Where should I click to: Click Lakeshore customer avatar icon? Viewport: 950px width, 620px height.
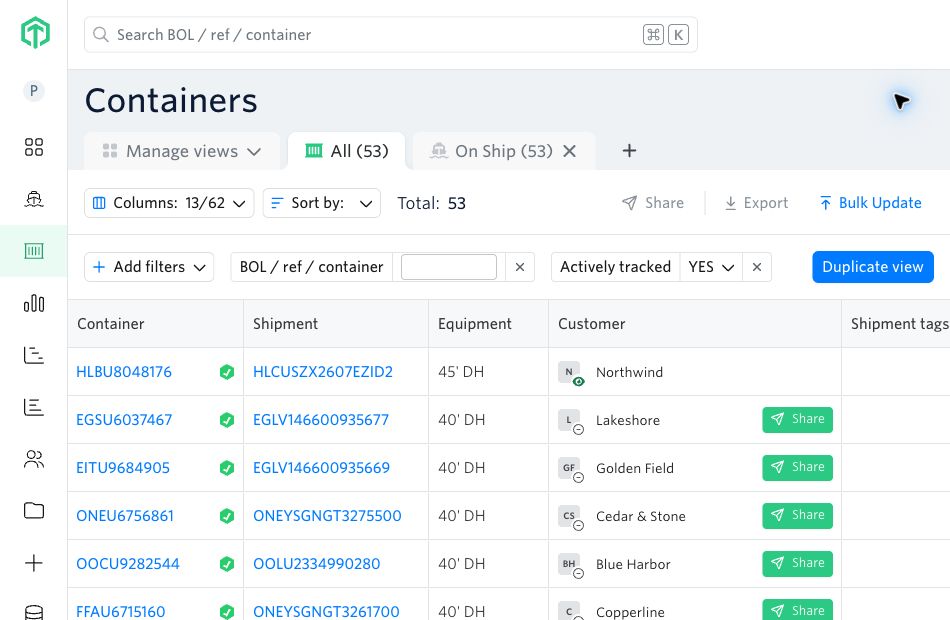[571, 421]
